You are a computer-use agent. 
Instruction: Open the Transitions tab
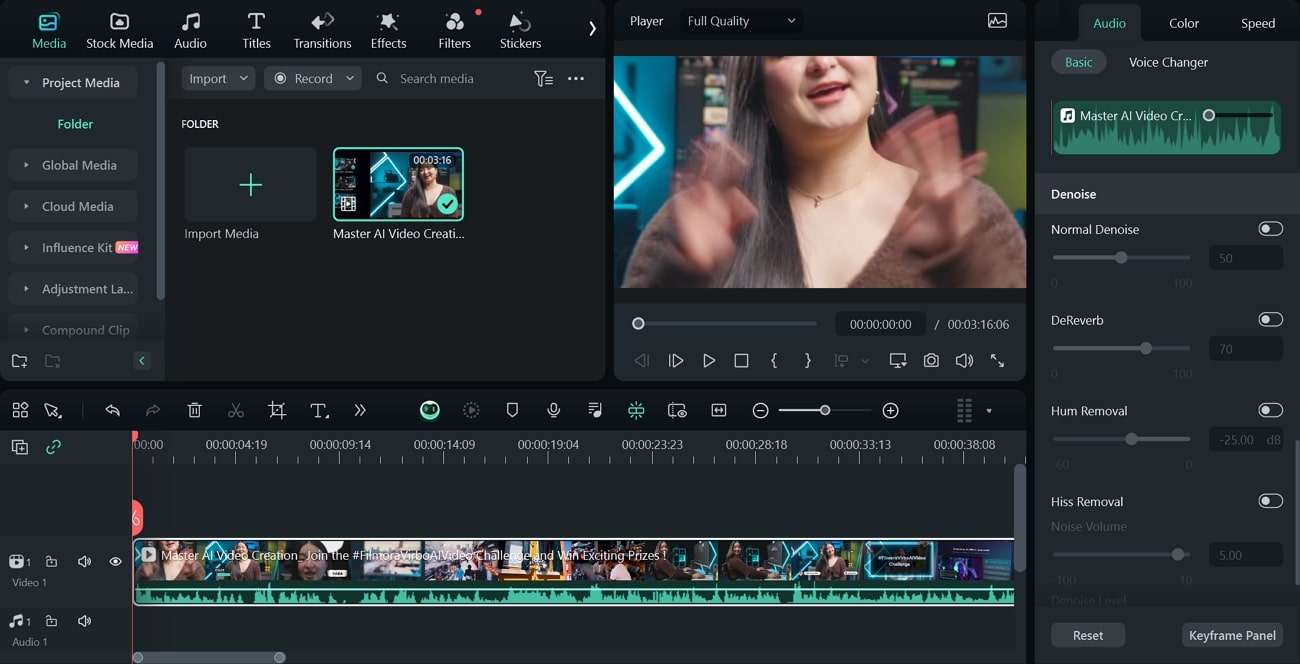pos(322,31)
